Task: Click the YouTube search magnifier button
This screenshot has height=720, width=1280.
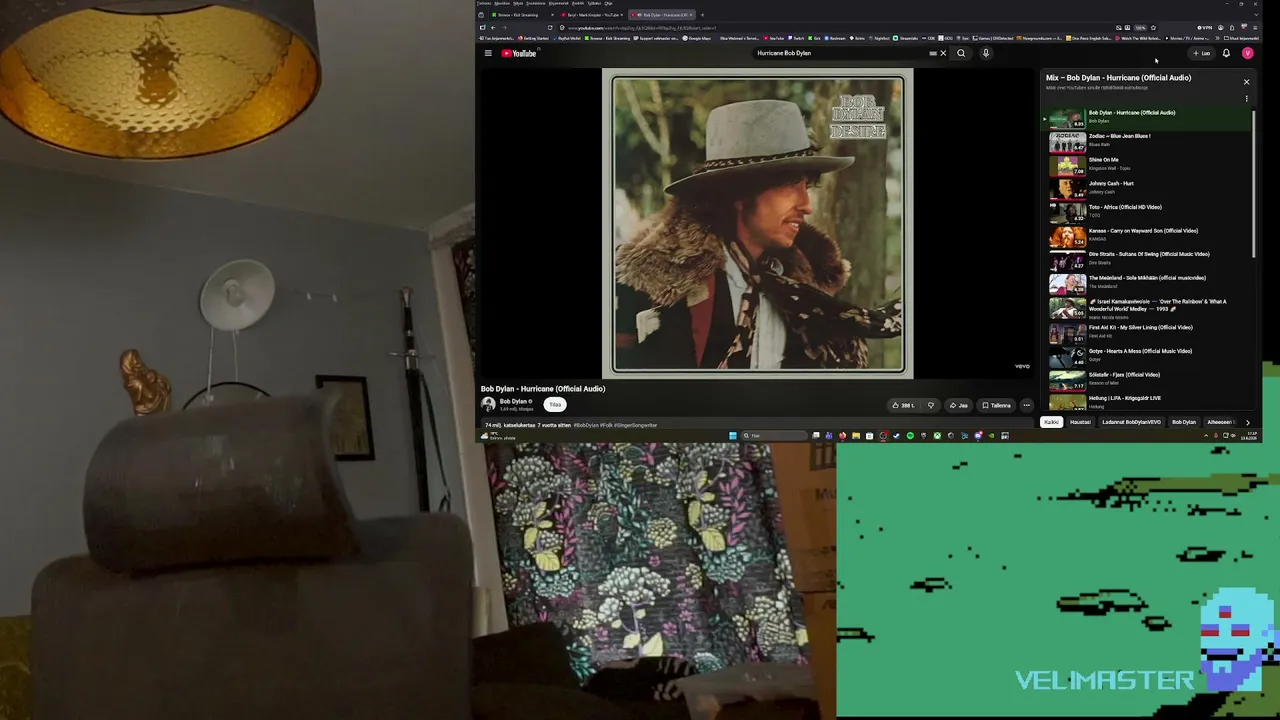Action: coord(961,53)
